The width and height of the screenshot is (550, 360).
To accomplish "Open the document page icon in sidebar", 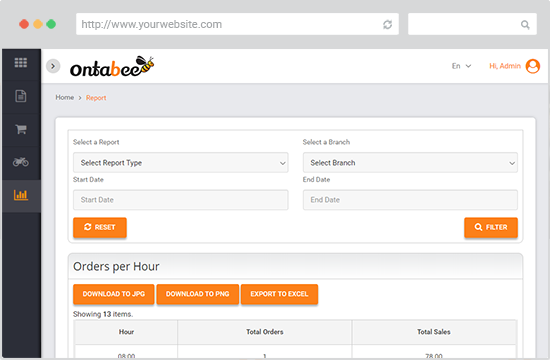I will coord(21,96).
